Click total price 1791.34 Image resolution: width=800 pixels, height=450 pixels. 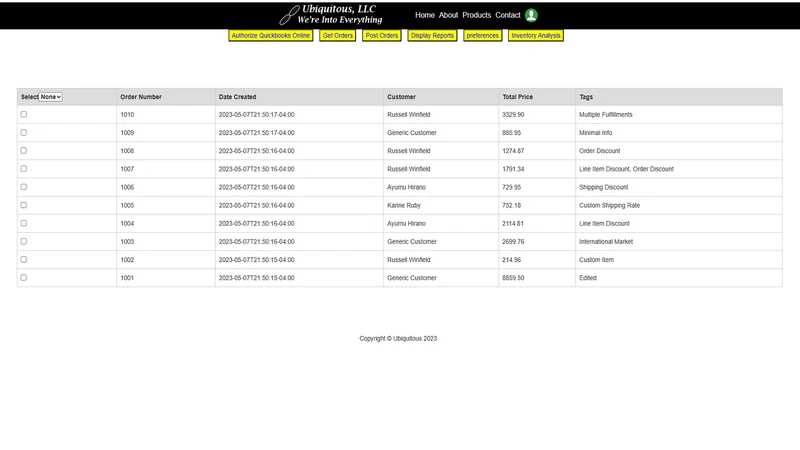click(x=513, y=169)
